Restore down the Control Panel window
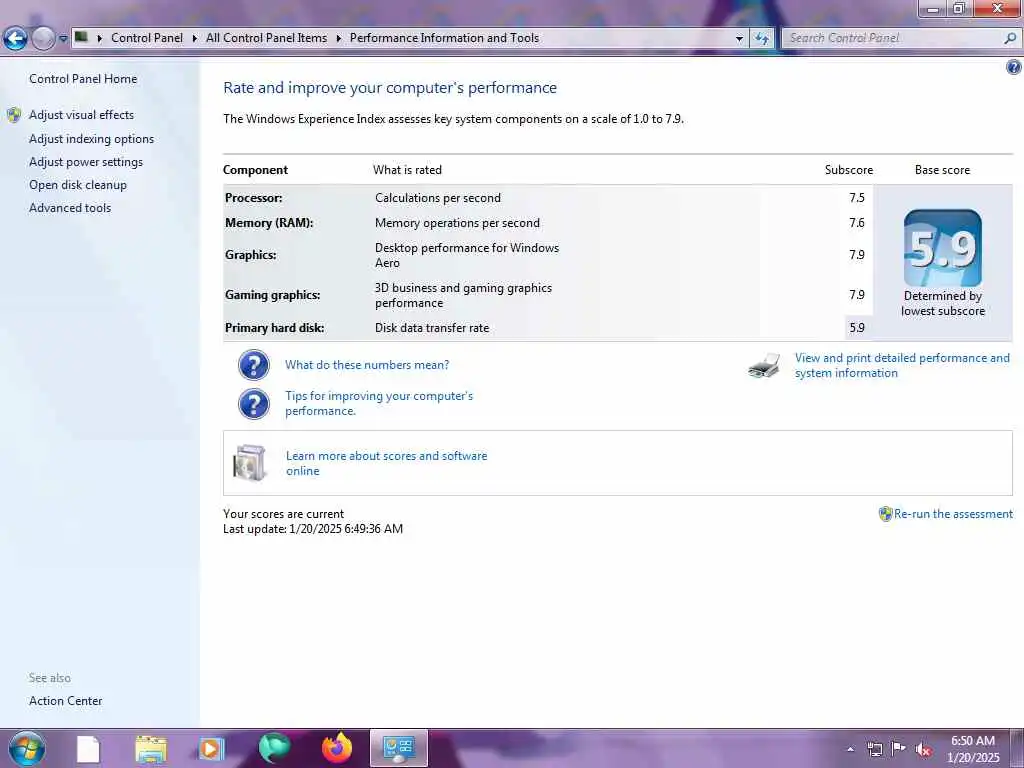Screen dimensions: 1024x768 [959, 8]
